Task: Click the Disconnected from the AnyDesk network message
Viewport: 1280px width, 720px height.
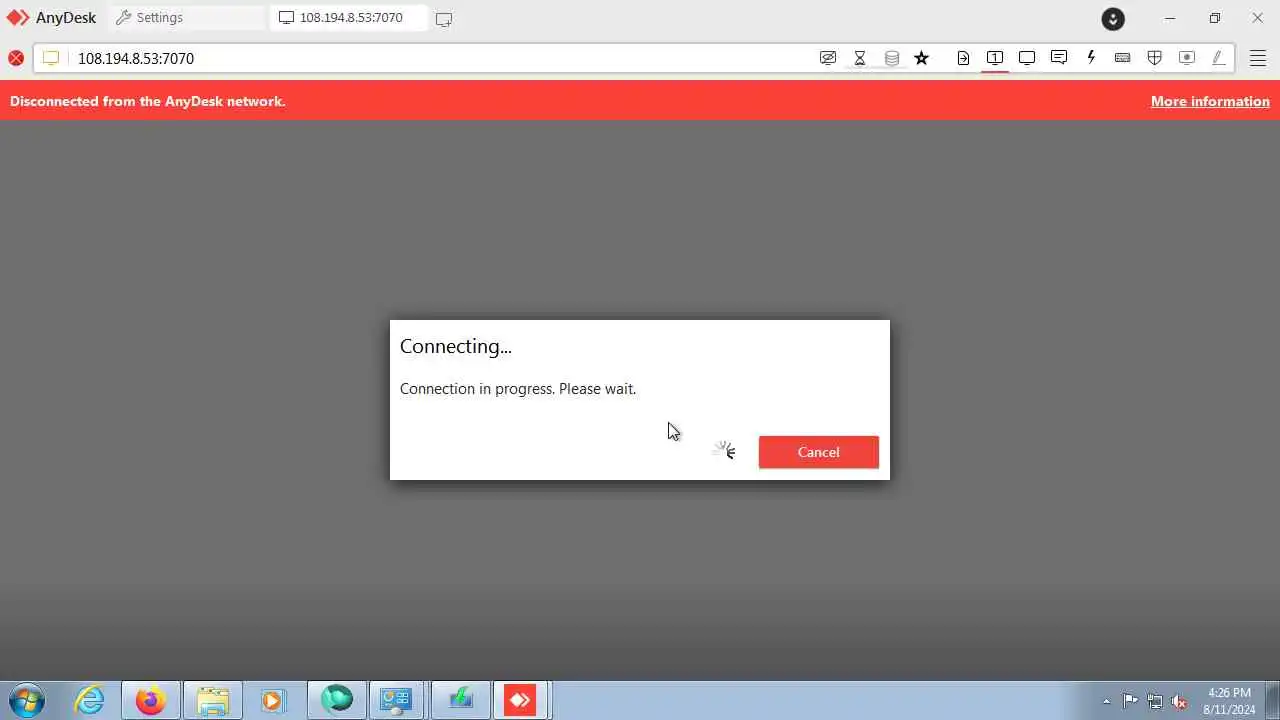Action: (x=148, y=101)
